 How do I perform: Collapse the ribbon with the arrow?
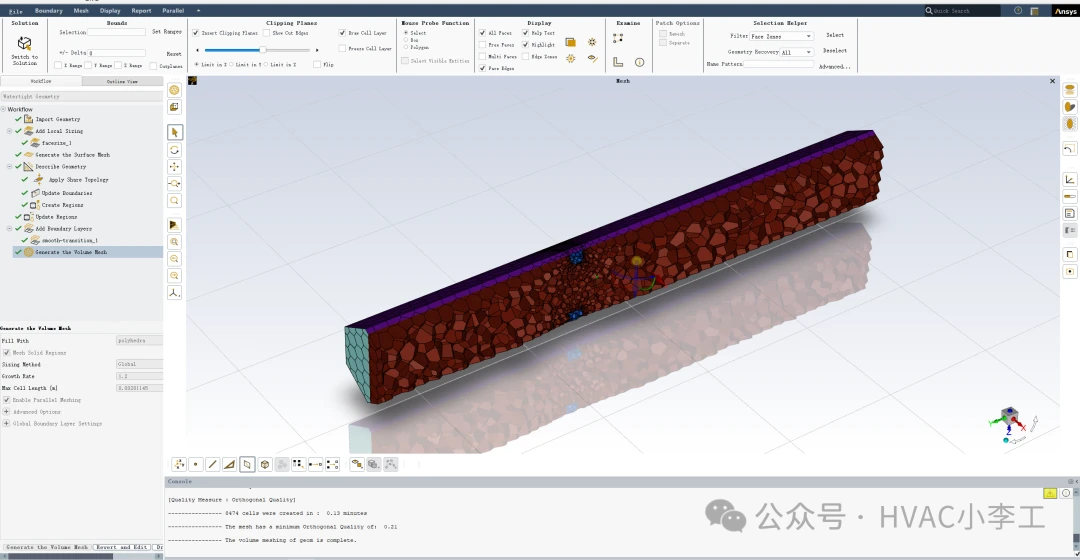click(x=198, y=10)
